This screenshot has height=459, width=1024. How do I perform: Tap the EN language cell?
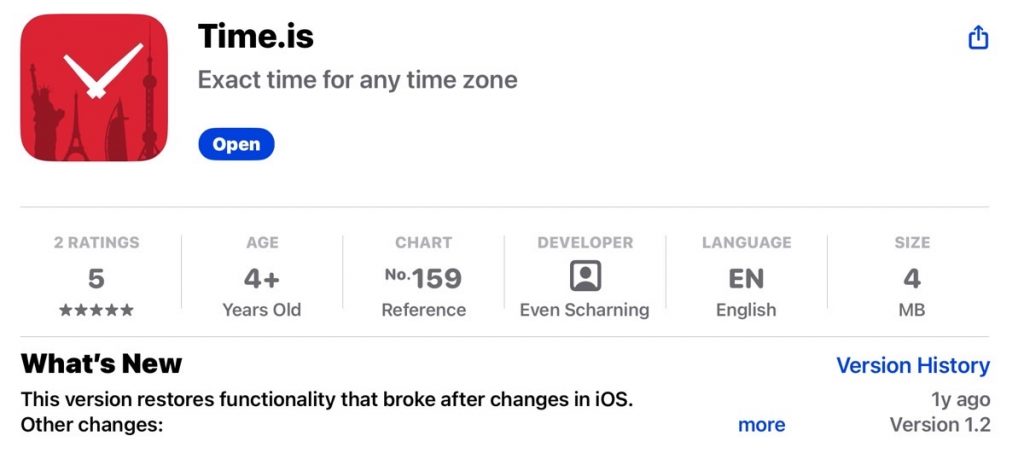[x=746, y=278]
